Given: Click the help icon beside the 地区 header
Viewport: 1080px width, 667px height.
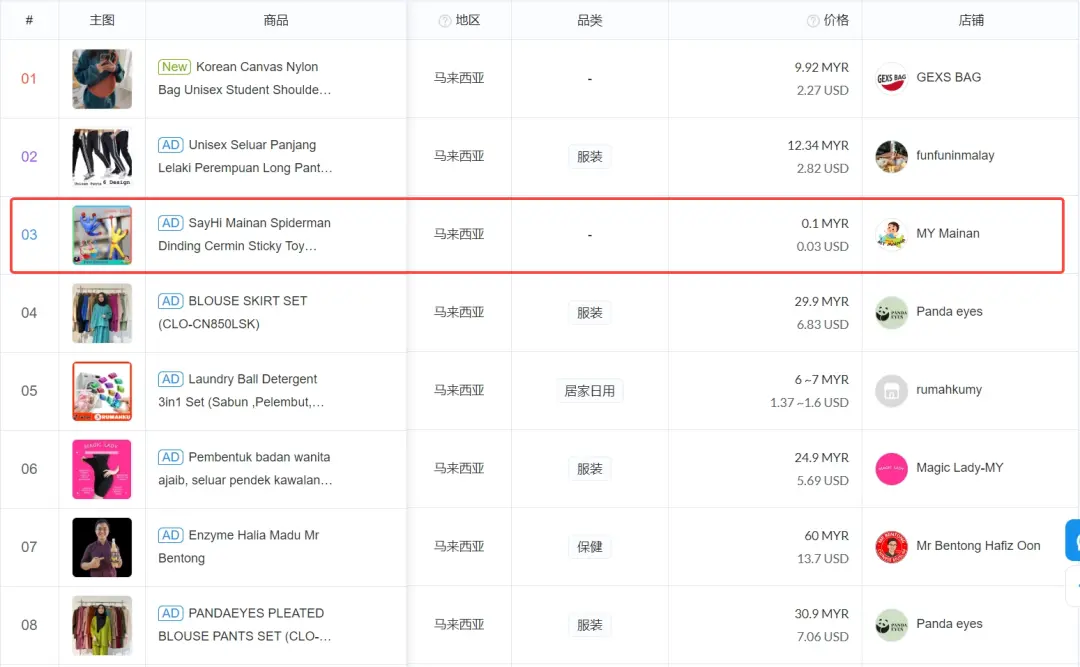Looking at the screenshot, I should [445, 21].
